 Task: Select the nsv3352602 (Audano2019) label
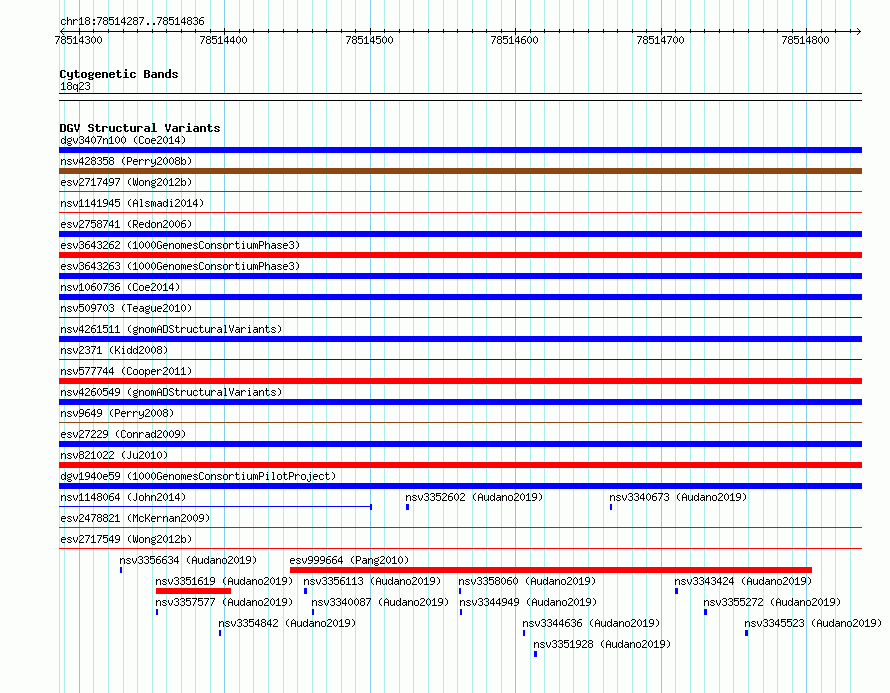pos(474,497)
